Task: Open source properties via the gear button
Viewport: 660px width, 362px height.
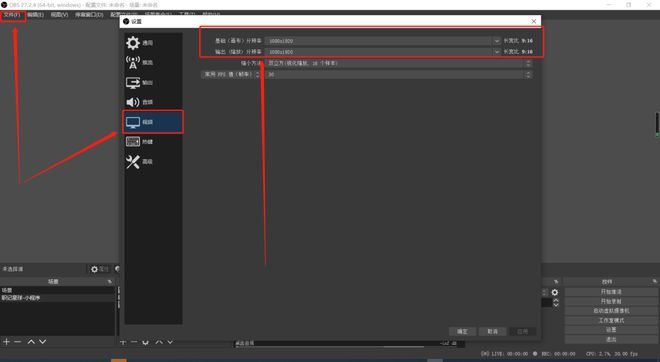Action: (x=99, y=269)
